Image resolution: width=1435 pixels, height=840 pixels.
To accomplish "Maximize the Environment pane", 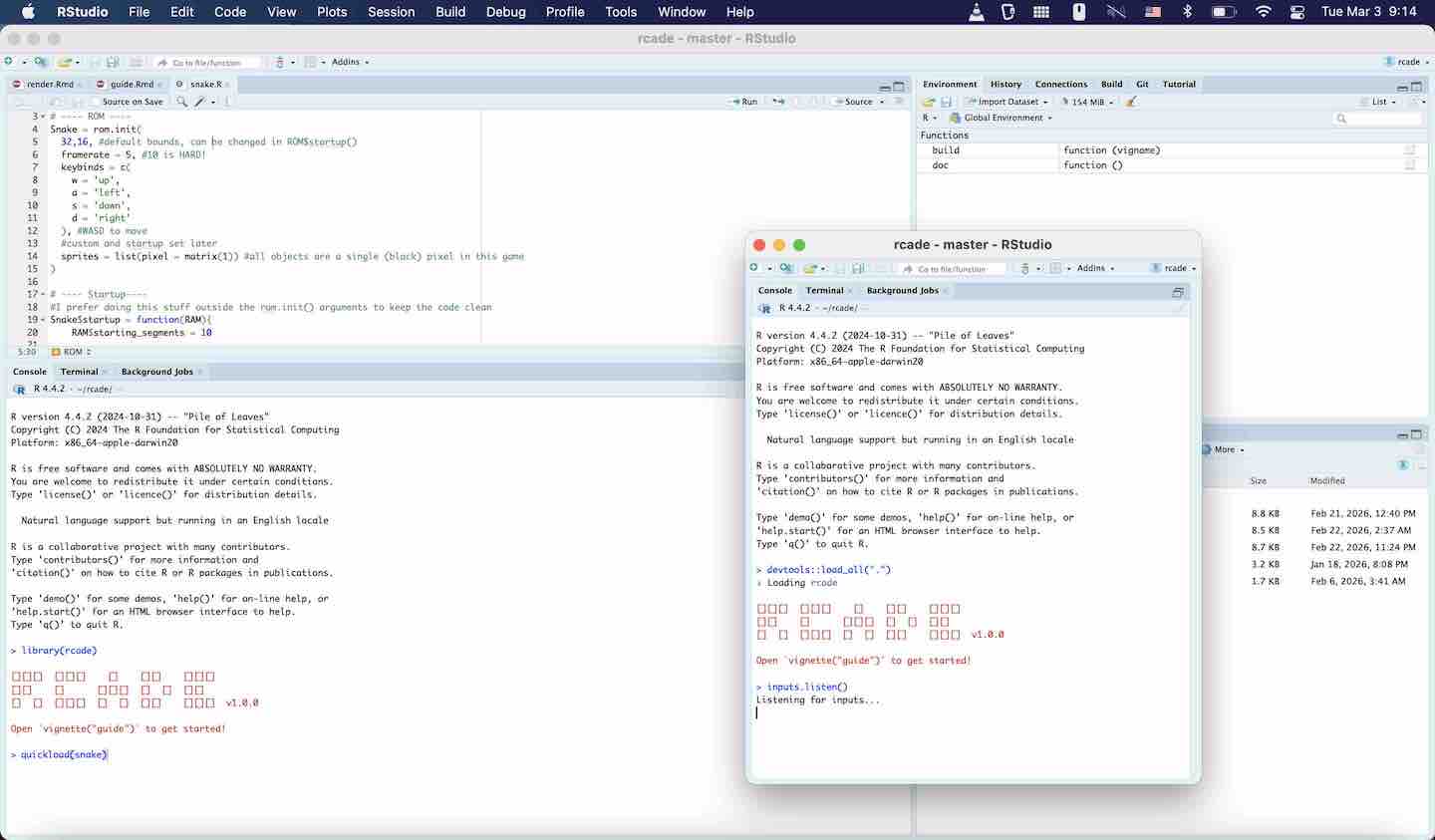I will point(1418,87).
